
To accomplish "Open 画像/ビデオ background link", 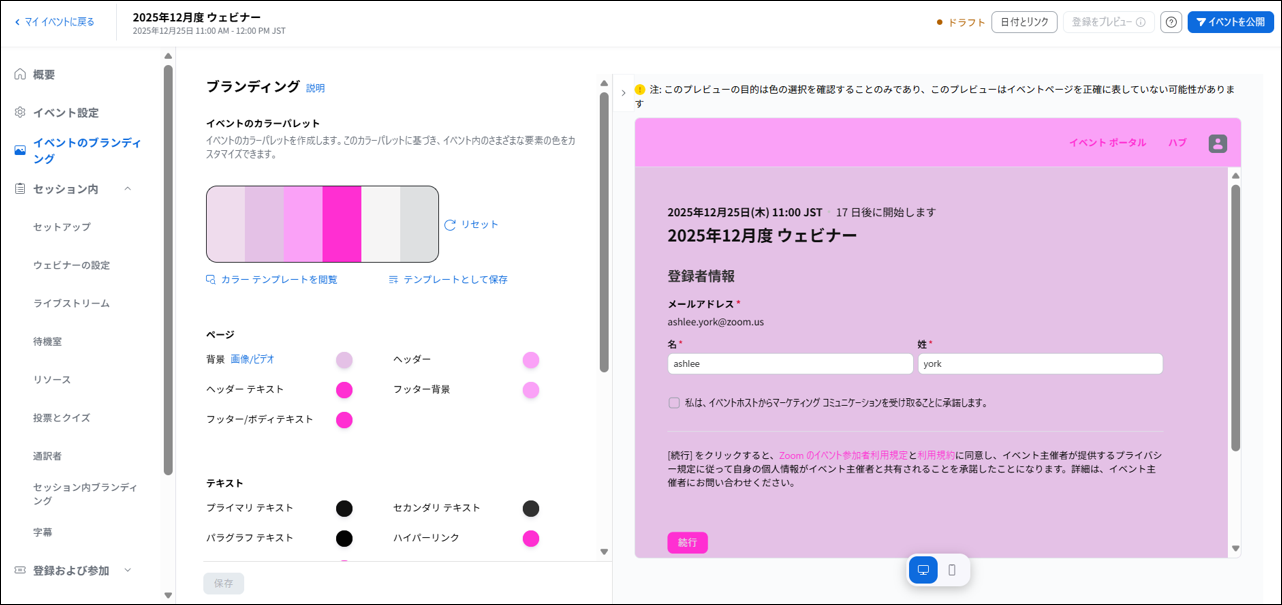I will 252,359.
